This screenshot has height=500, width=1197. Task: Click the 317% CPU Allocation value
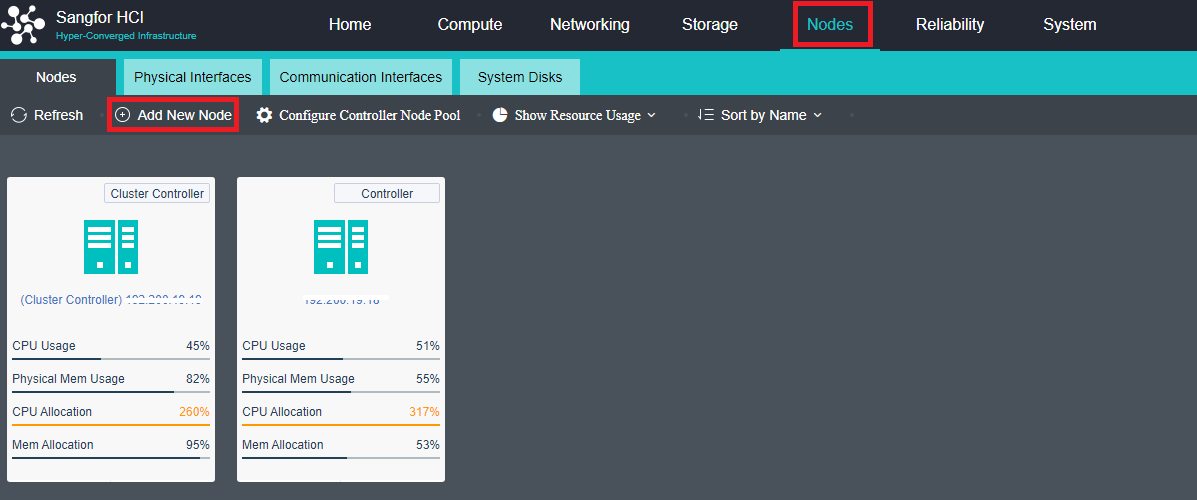coord(424,411)
